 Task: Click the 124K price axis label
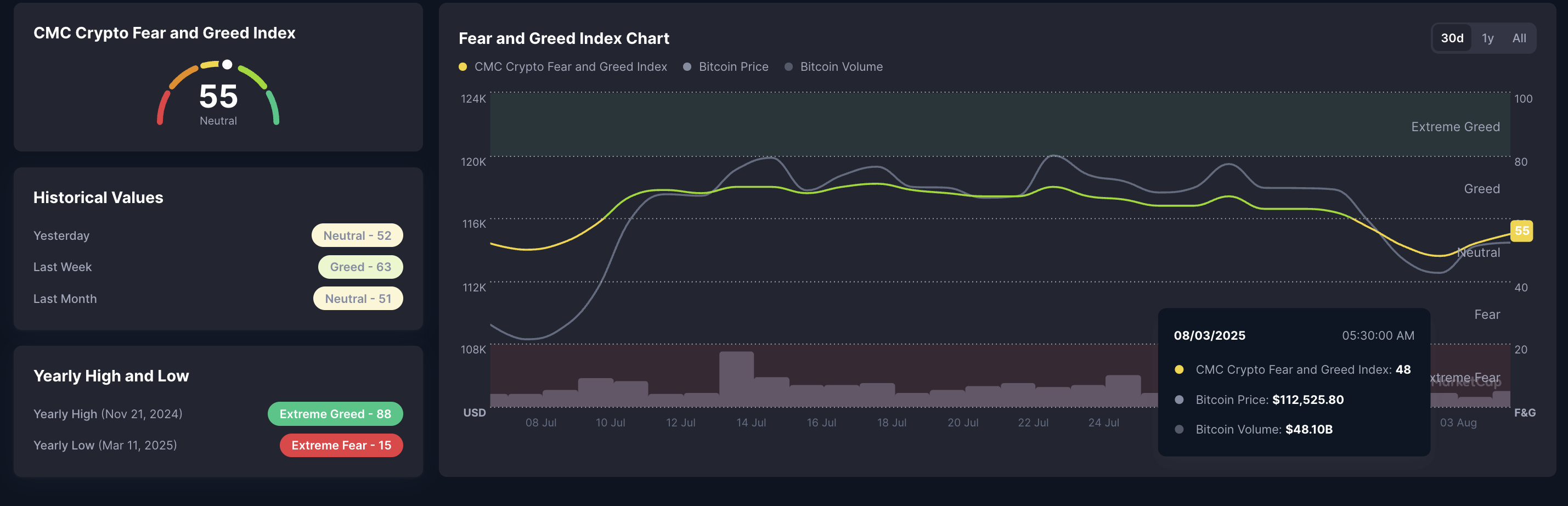click(473, 99)
